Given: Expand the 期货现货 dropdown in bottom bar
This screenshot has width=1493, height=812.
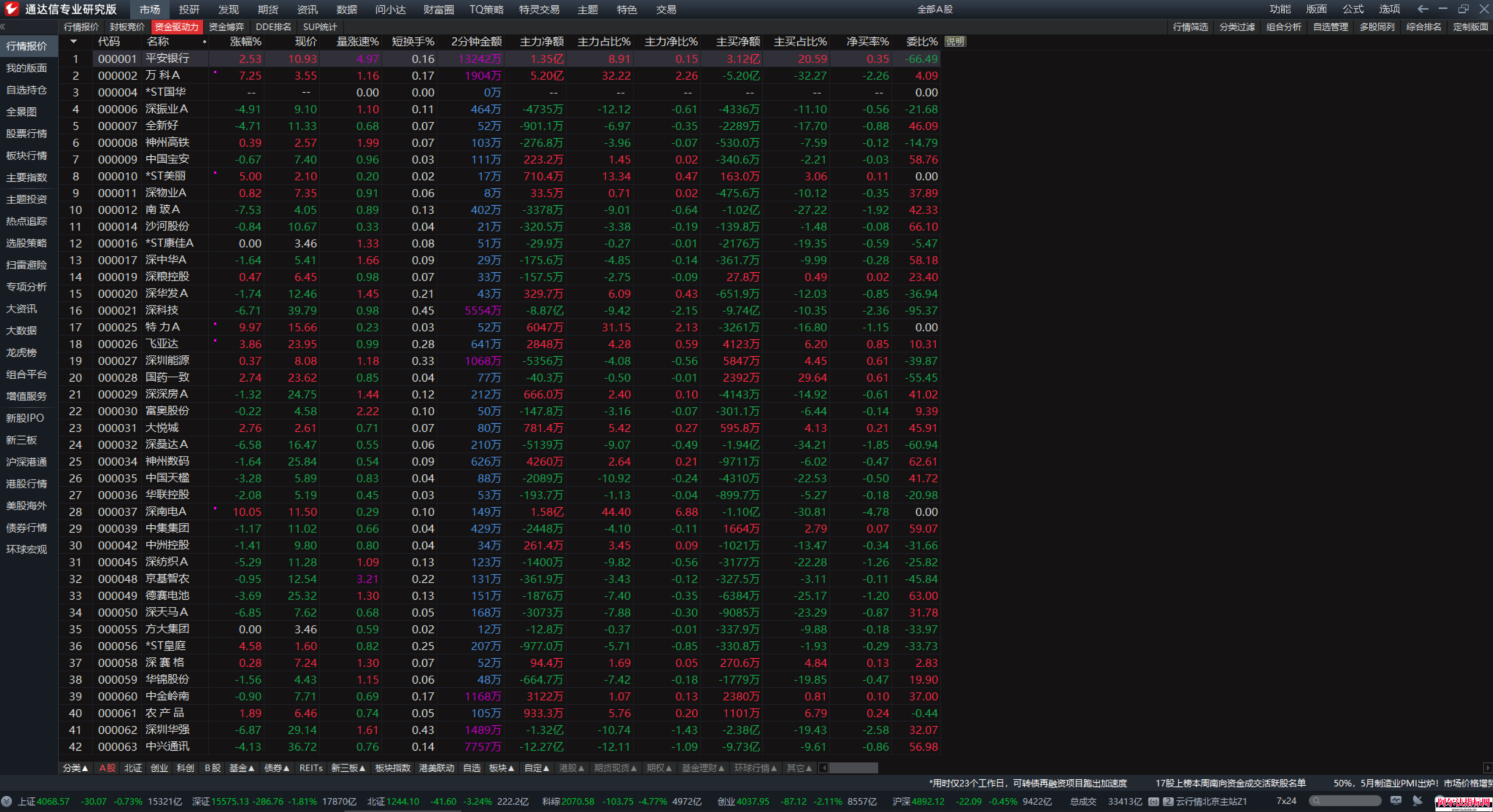Looking at the screenshot, I should pos(615,768).
